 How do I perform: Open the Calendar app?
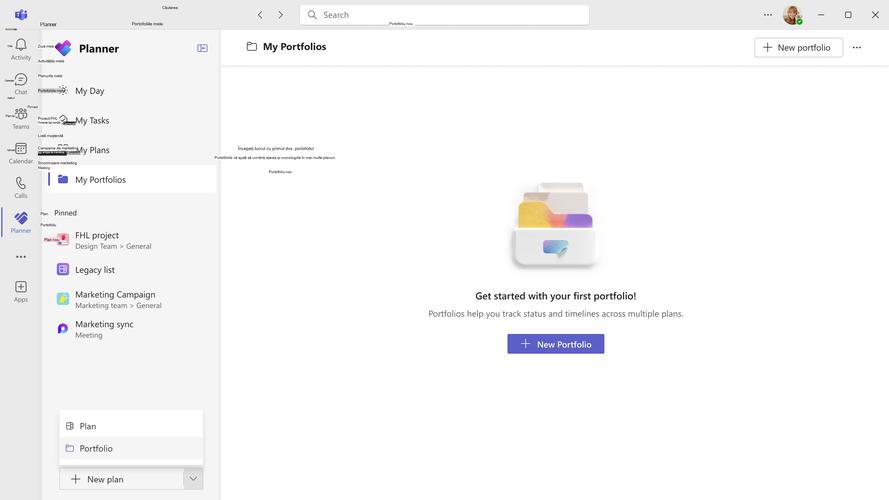[x=21, y=153]
